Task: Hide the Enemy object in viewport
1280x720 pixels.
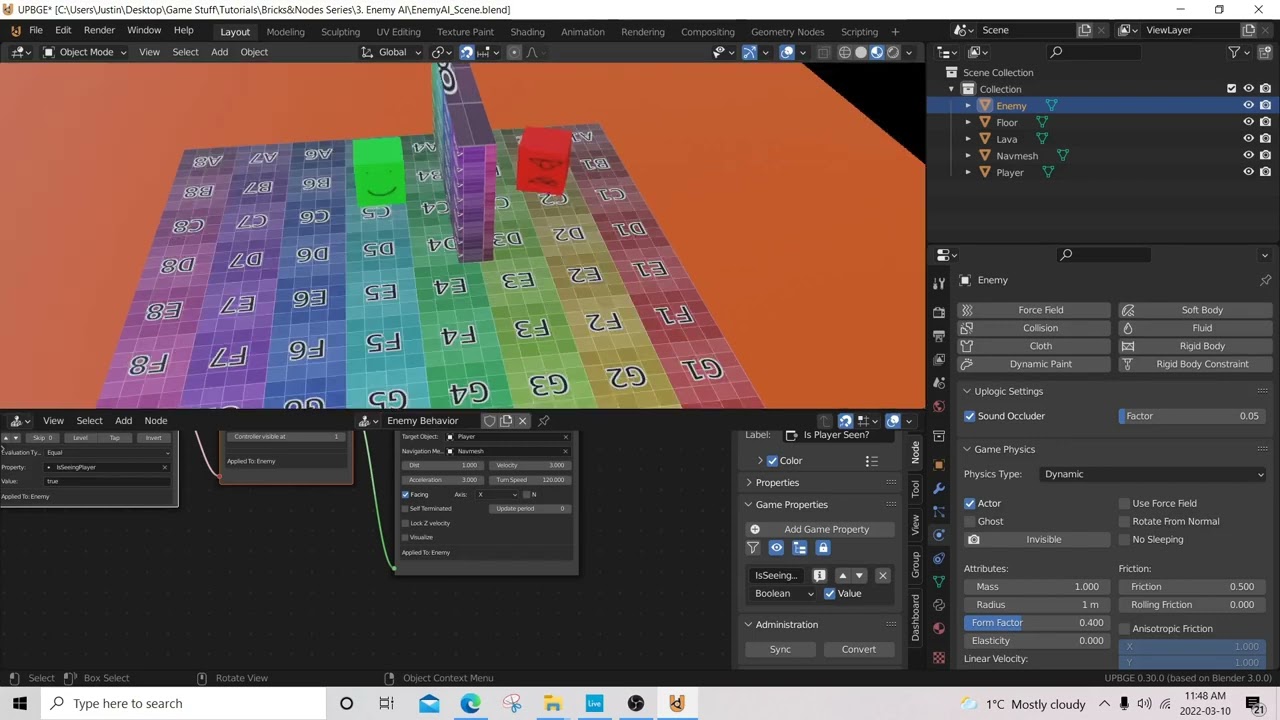Action: (x=1248, y=106)
